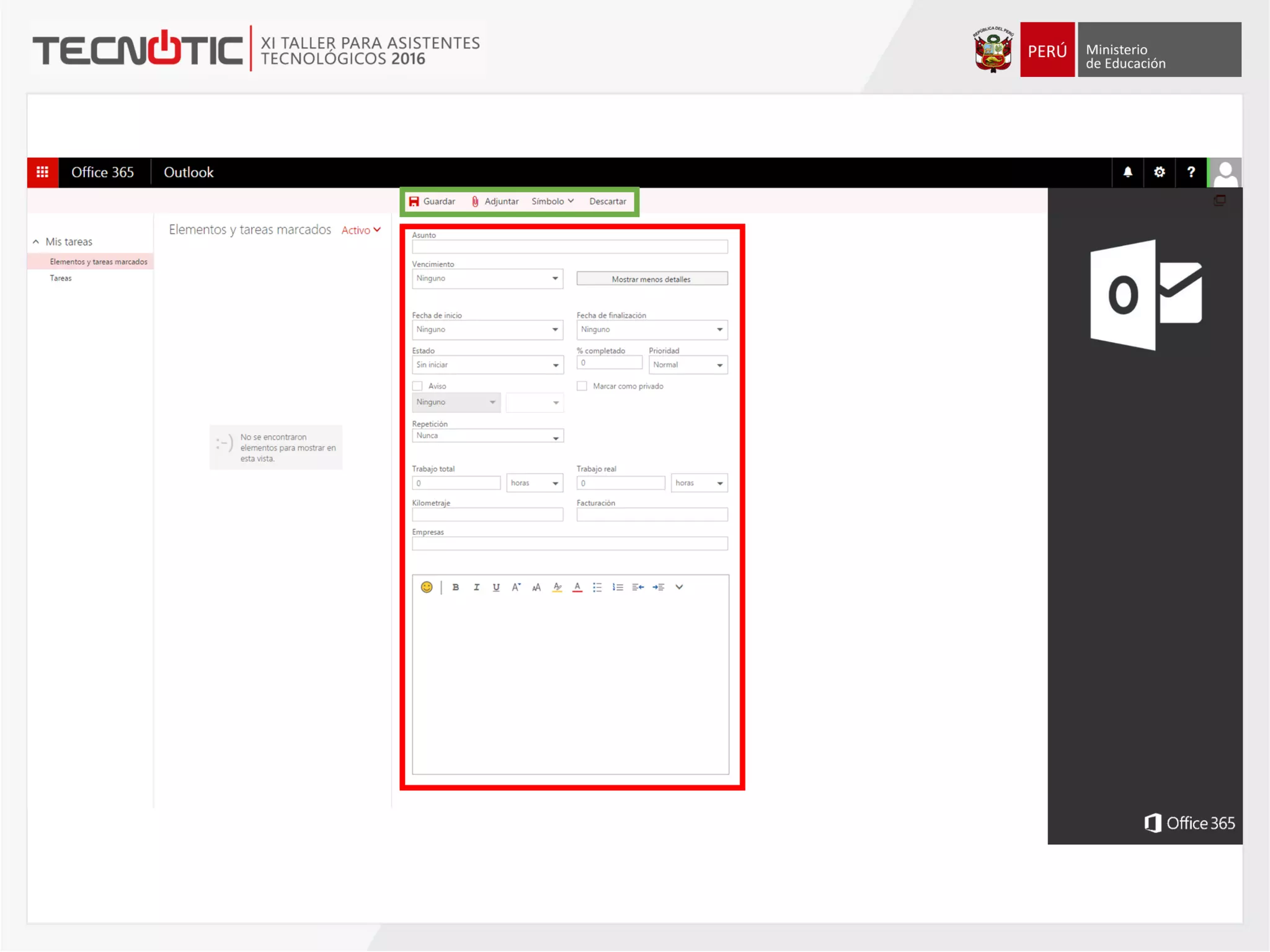1270x952 pixels.
Task: Open the Office 365 app launcher grid
Action: pos(43,172)
